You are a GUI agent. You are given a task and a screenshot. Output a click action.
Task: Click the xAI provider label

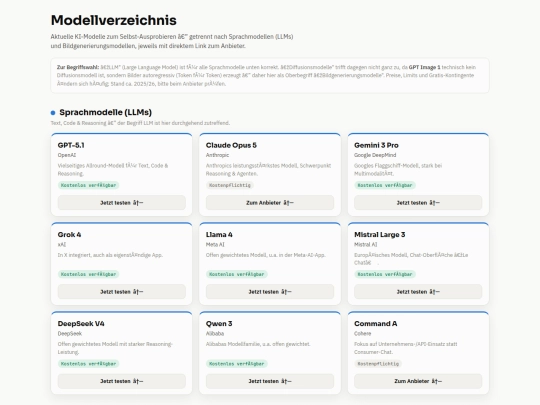[62, 245]
